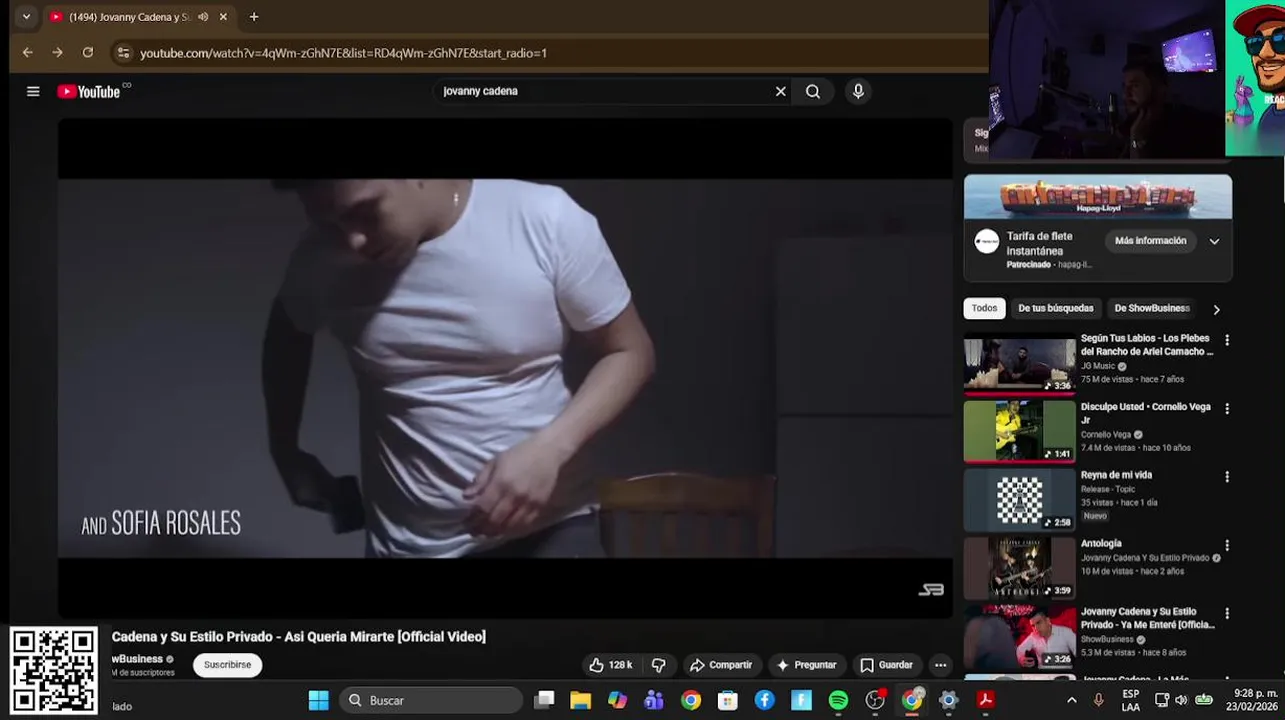Open the ESP LAA language switcher

click(x=1130, y=700)
